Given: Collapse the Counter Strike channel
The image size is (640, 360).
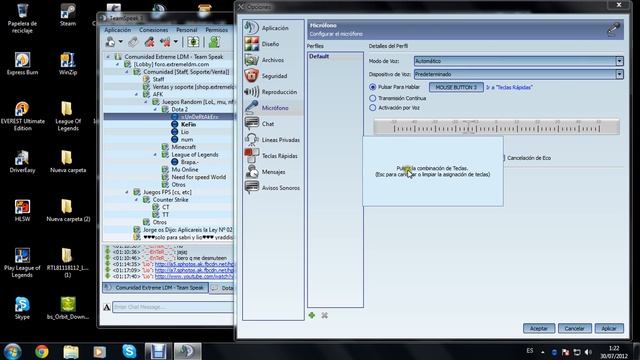Looking at the screenshot, I should click(x=136, y=200).
